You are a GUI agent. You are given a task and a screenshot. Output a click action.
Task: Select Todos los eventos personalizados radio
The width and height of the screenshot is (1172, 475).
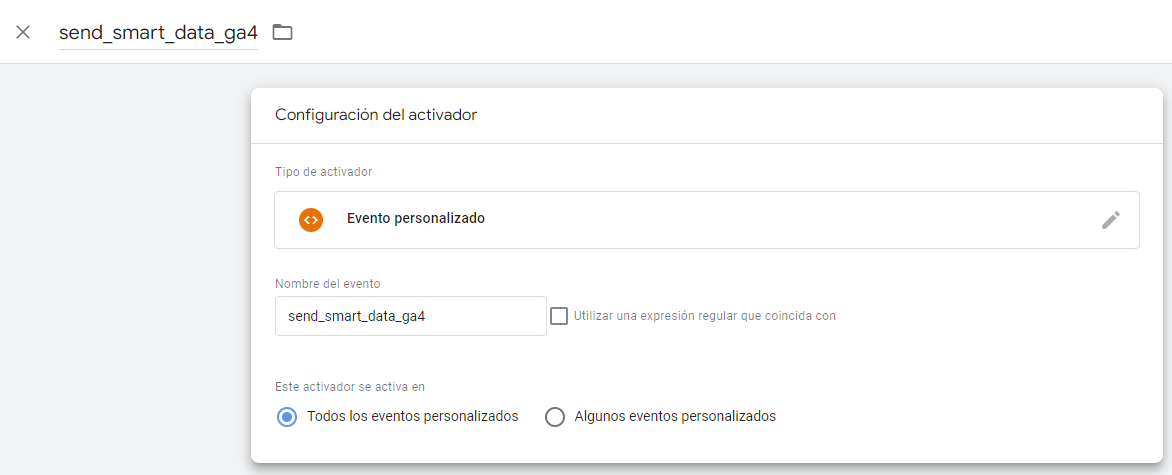pos(287,417)
